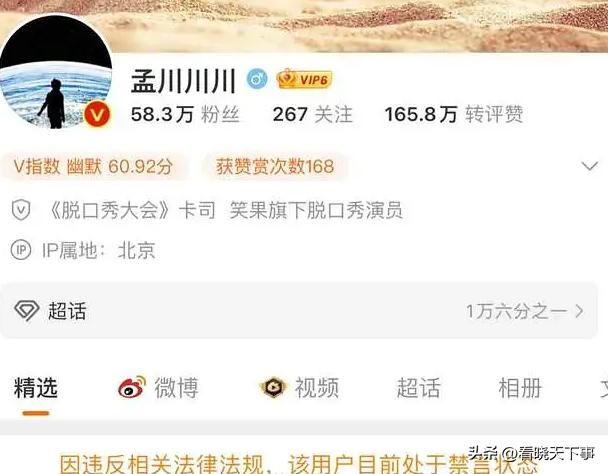Screen dimensions: 608x474
Task: Tap the V指数 幽默 60.92分 tag
Action: click(93, 167)
